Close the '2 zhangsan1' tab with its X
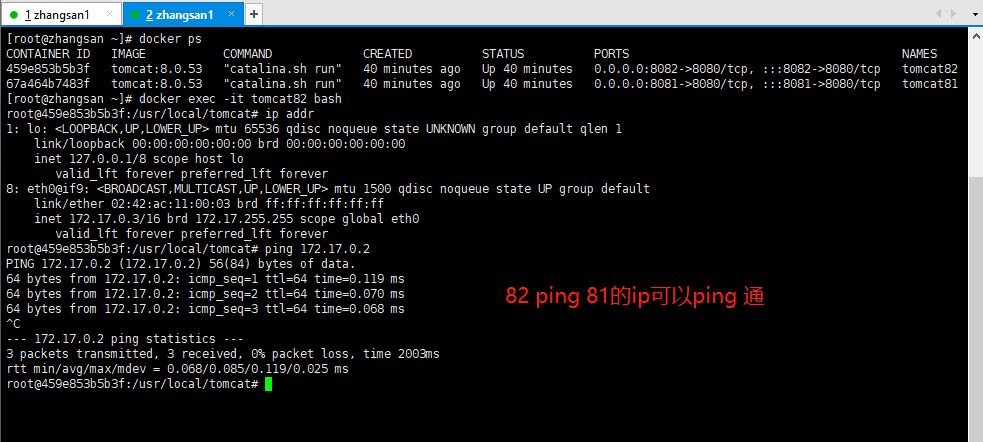Screen dimensions: 983x442 click(x=233, y=14)
